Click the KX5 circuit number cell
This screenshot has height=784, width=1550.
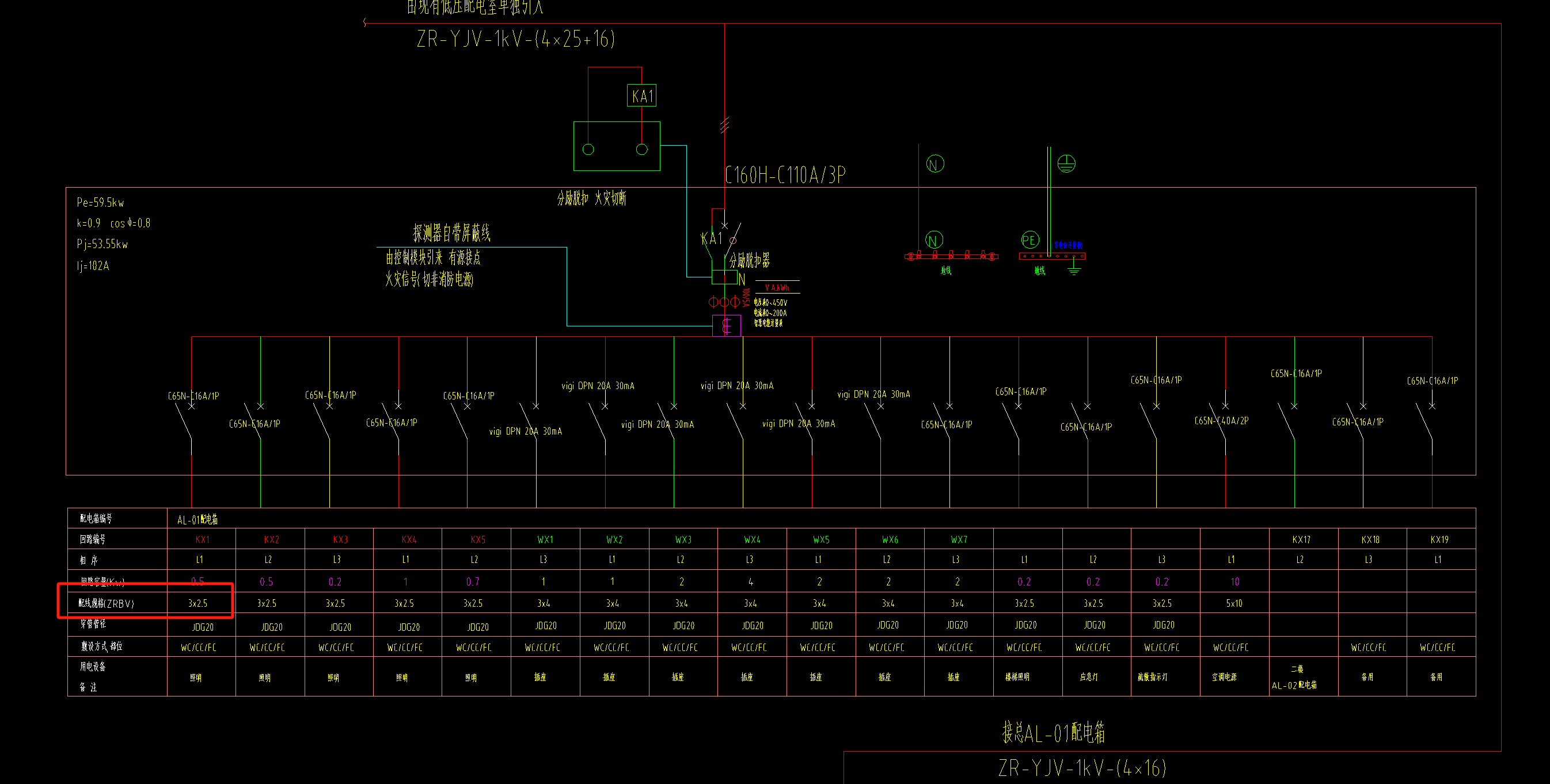(478, 540)
